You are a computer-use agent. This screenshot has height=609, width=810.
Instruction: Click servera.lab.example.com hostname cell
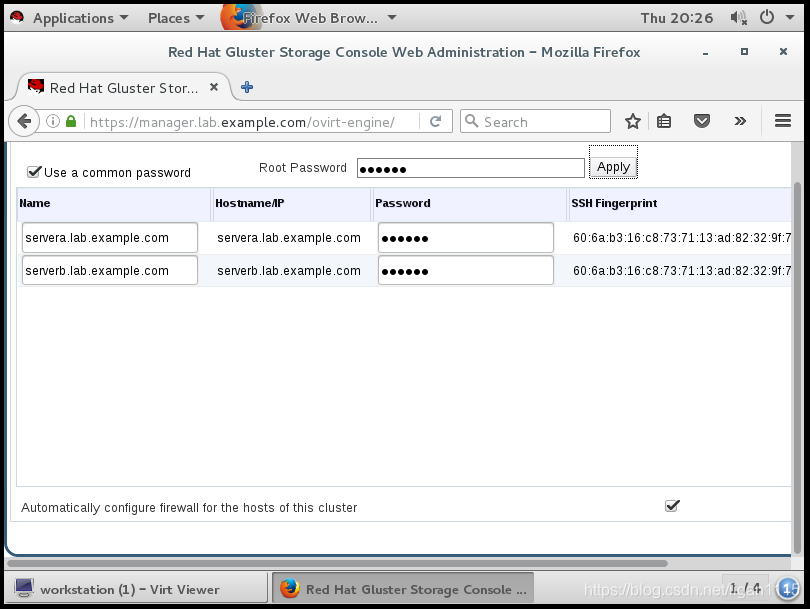click(x=289, y=238)
